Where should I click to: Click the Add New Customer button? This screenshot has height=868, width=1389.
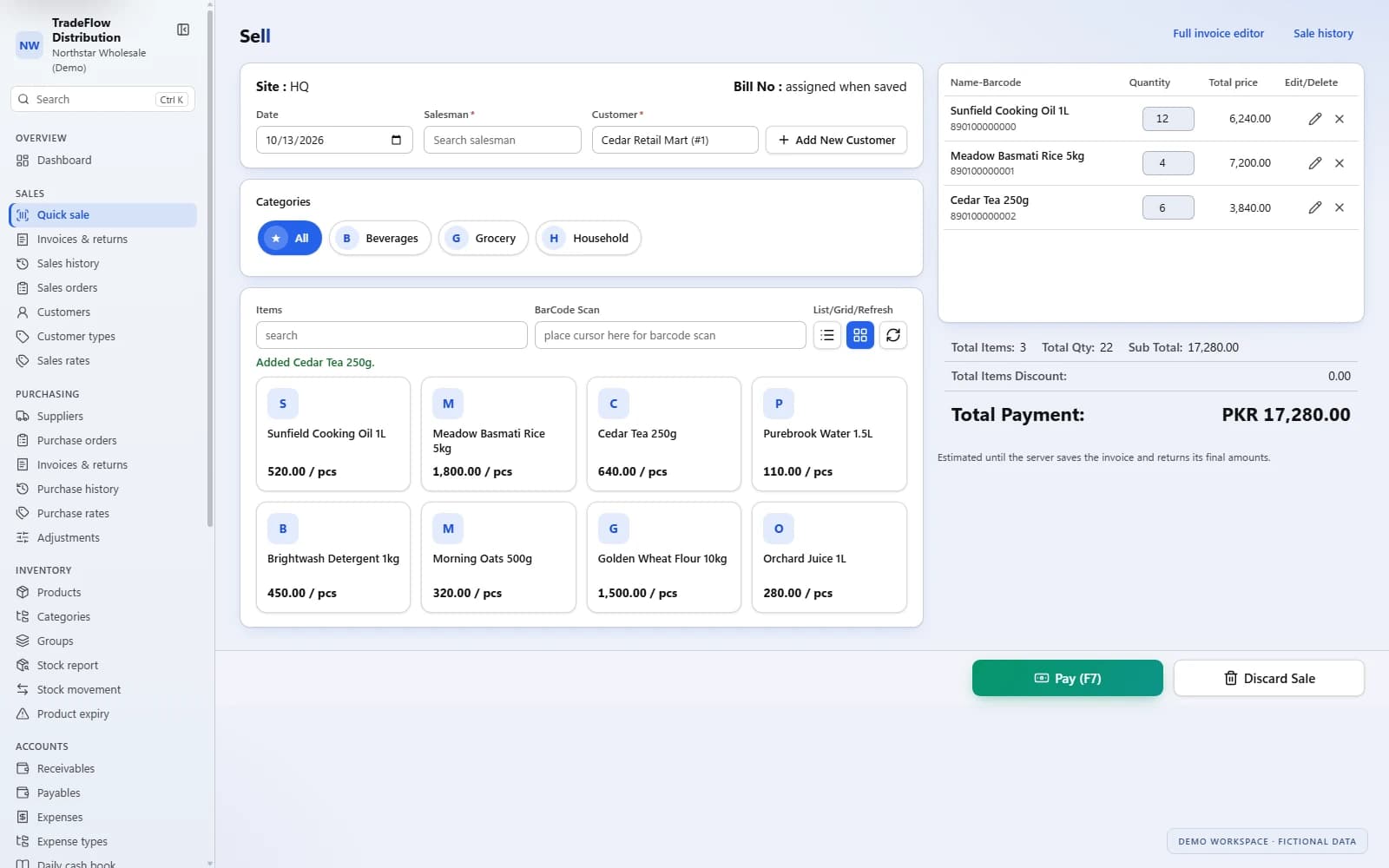click(x=836, y=140)
